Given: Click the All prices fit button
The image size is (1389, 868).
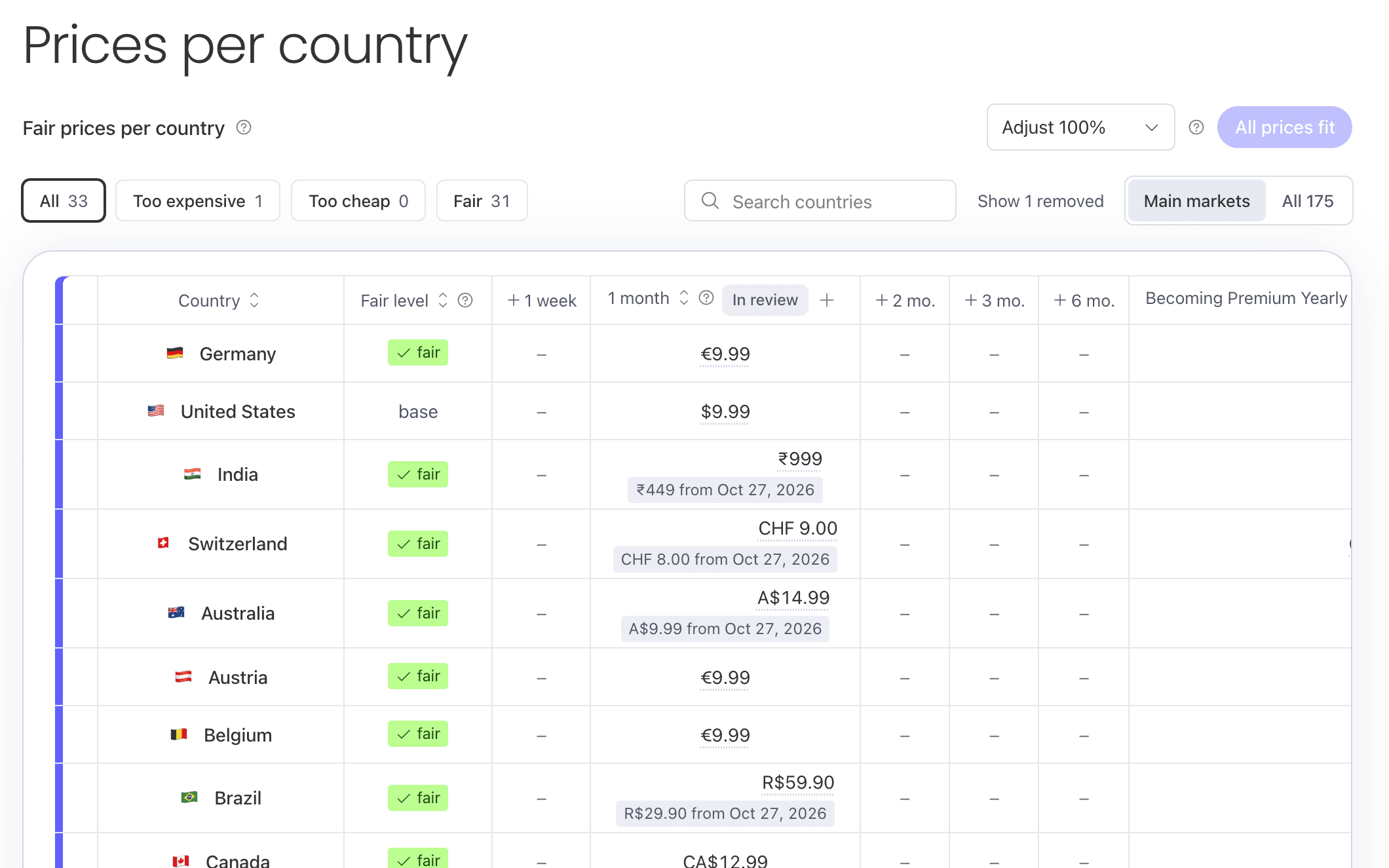Looking at the screenshot, I should pos(1284,127).
